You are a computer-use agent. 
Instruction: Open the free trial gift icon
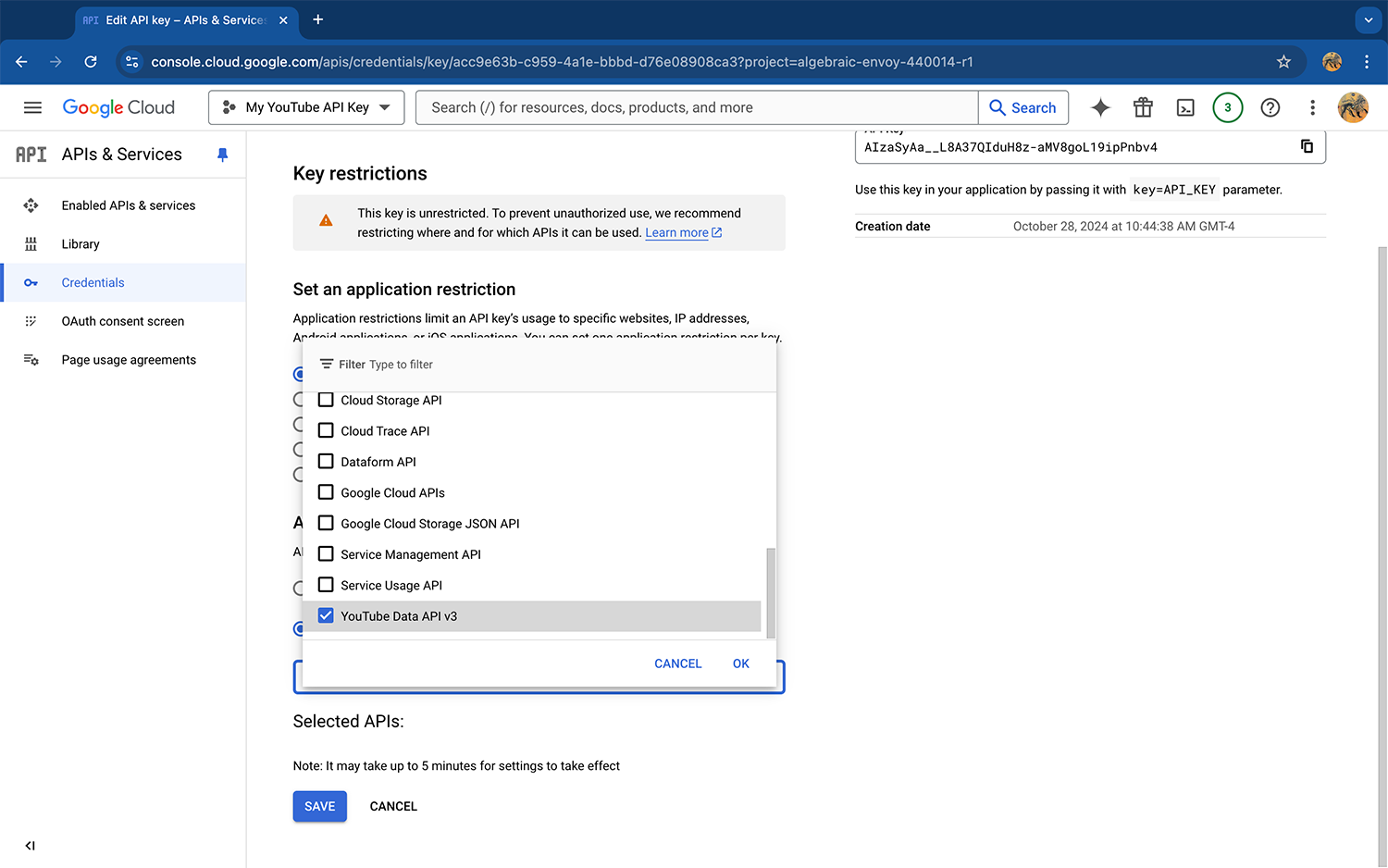pos(1143,107)
